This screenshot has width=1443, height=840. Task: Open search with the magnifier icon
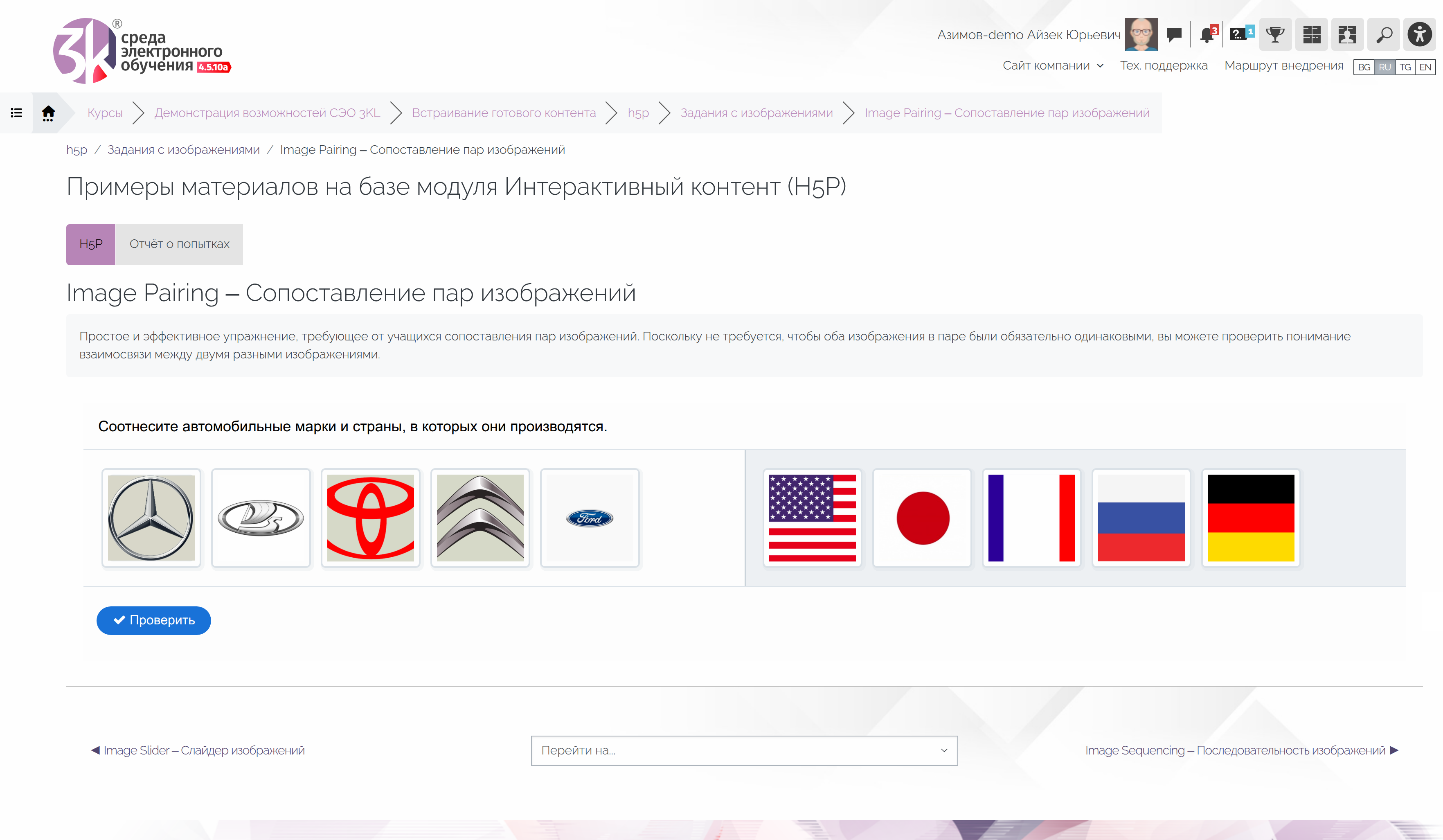coord(1383,34)
